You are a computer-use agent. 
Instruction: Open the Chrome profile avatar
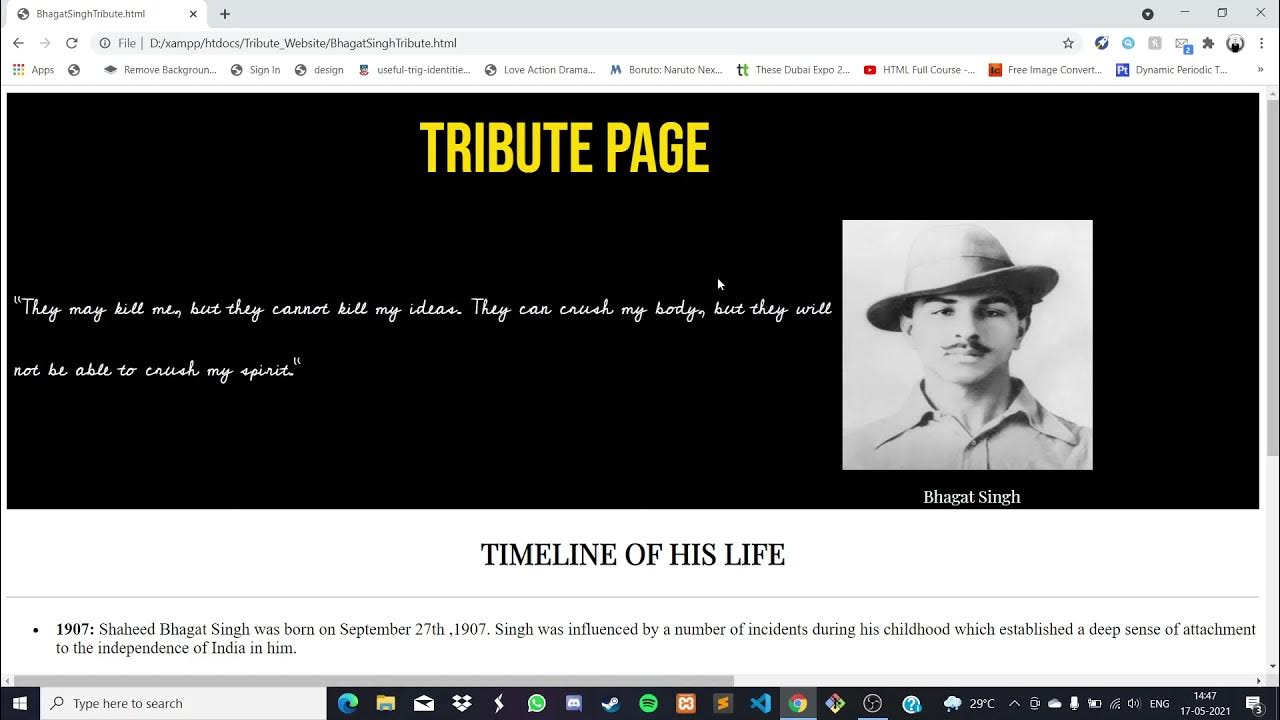(1235, 43)
